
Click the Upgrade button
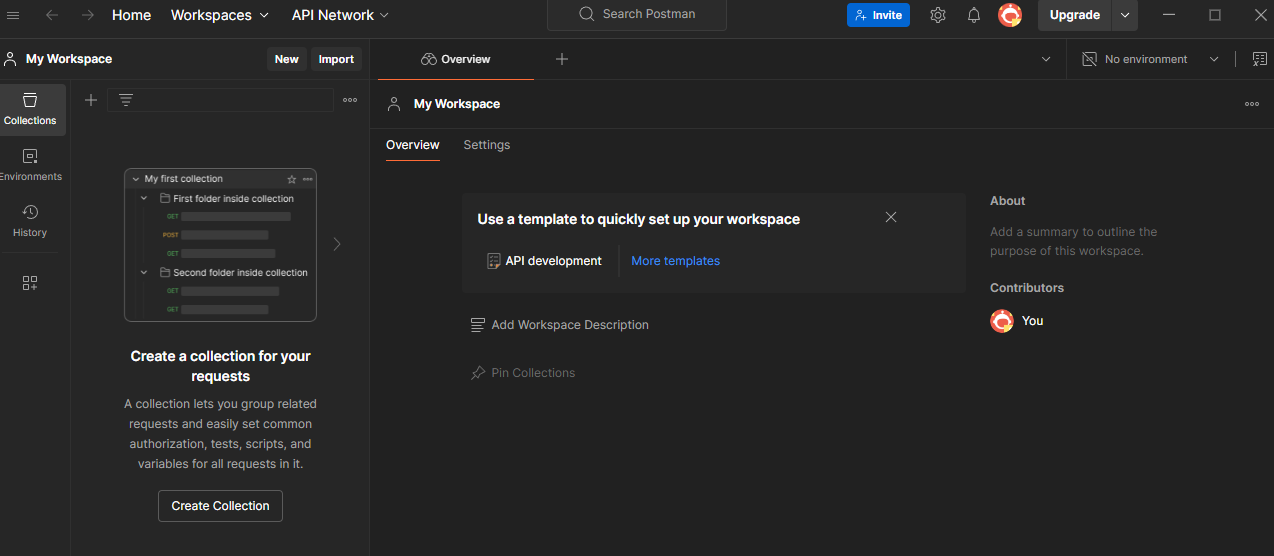pyautogui.click(x=1074, y=15)
